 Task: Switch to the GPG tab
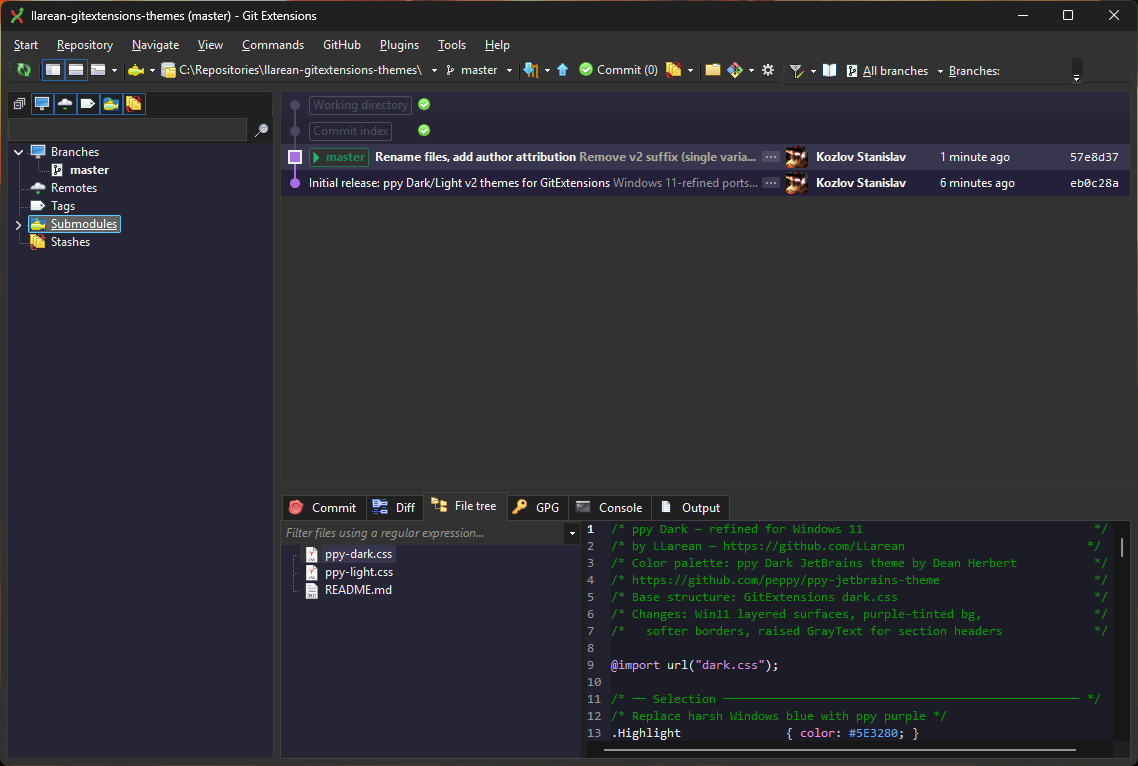[536, 508]
